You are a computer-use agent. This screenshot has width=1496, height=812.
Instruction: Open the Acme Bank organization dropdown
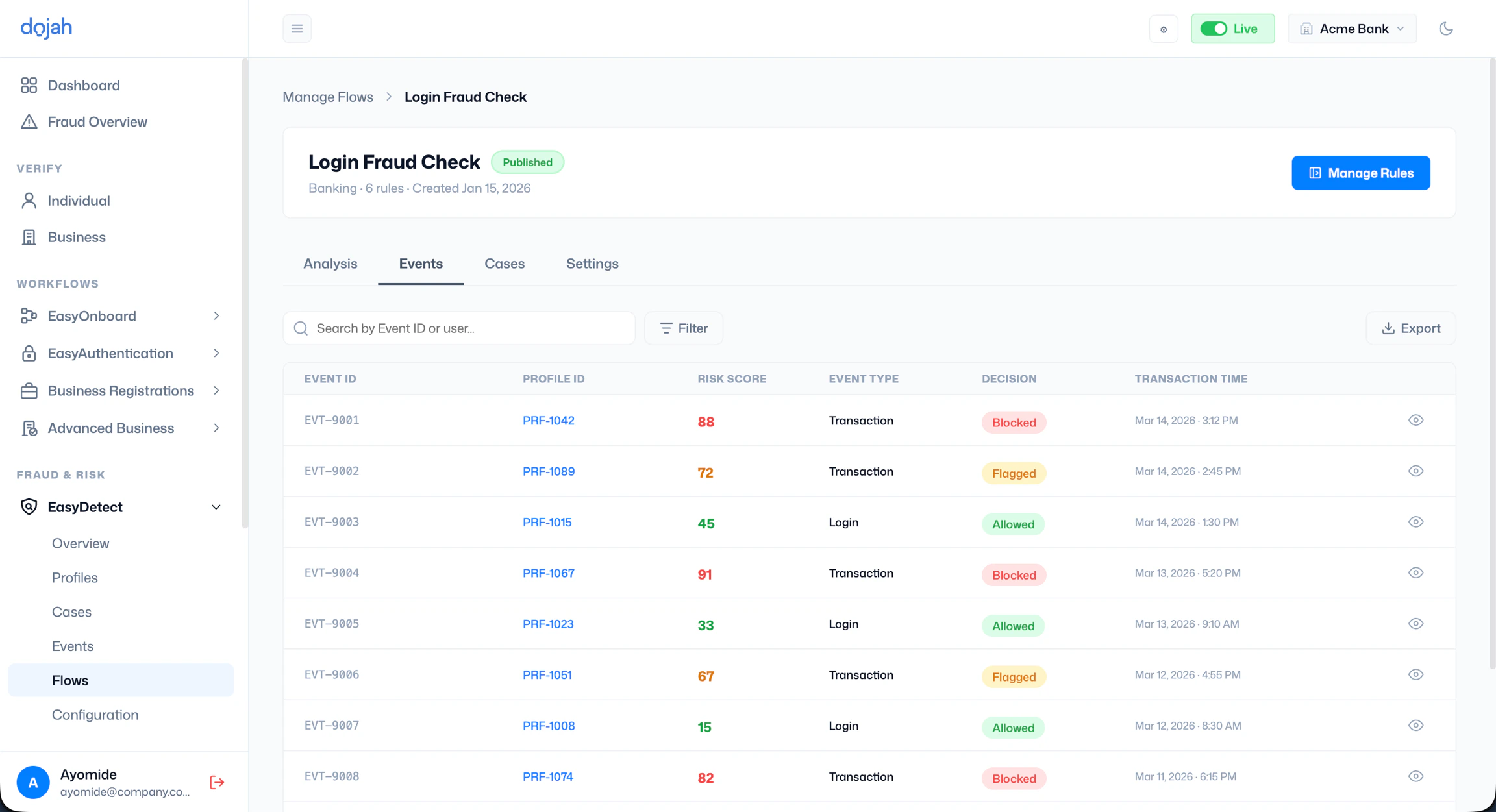coord(1352,29)
